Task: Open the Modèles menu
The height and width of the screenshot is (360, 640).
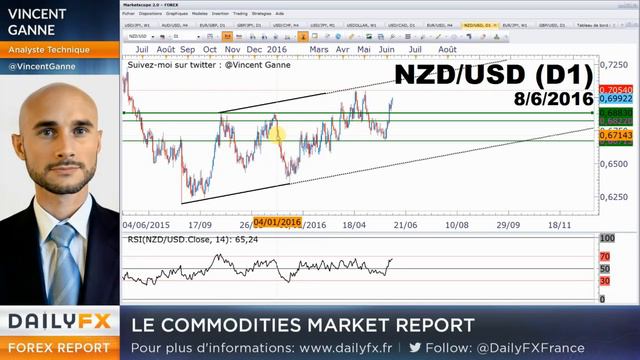Action: [200, 13]
